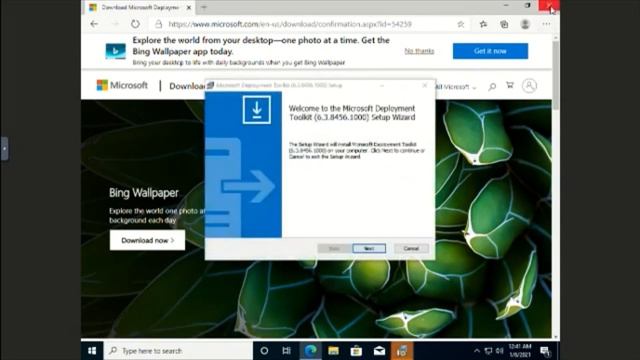Open the Edge profile avatar

tap(525, 24)
